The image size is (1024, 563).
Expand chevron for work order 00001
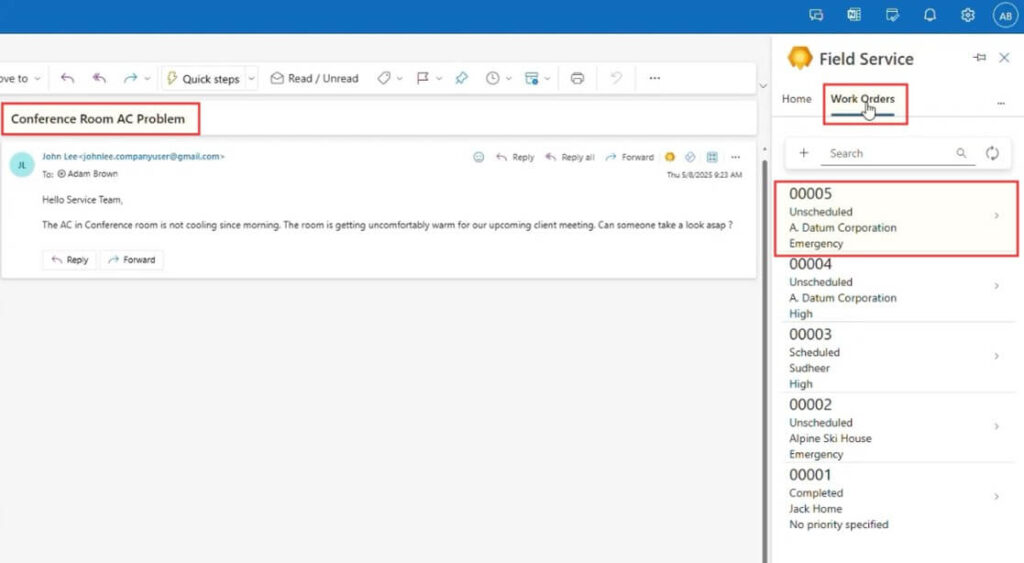[x=997, y=496]
